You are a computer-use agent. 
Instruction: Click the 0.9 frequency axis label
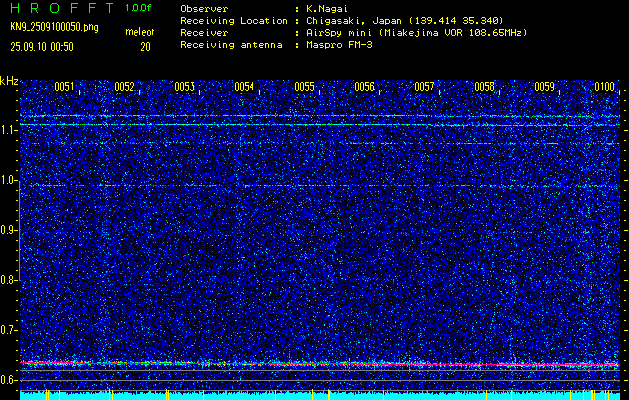7,230
